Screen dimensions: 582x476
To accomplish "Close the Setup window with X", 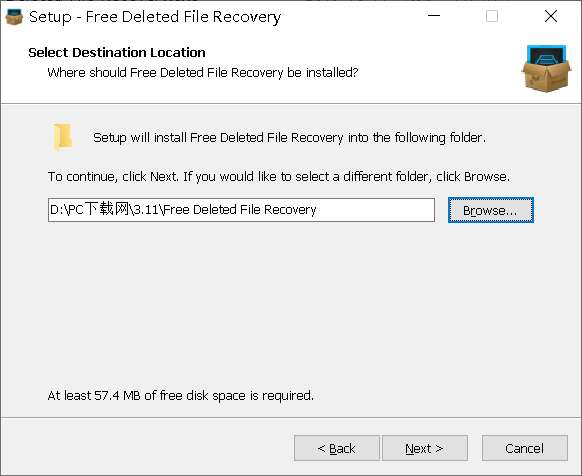I will pos(550,16).
